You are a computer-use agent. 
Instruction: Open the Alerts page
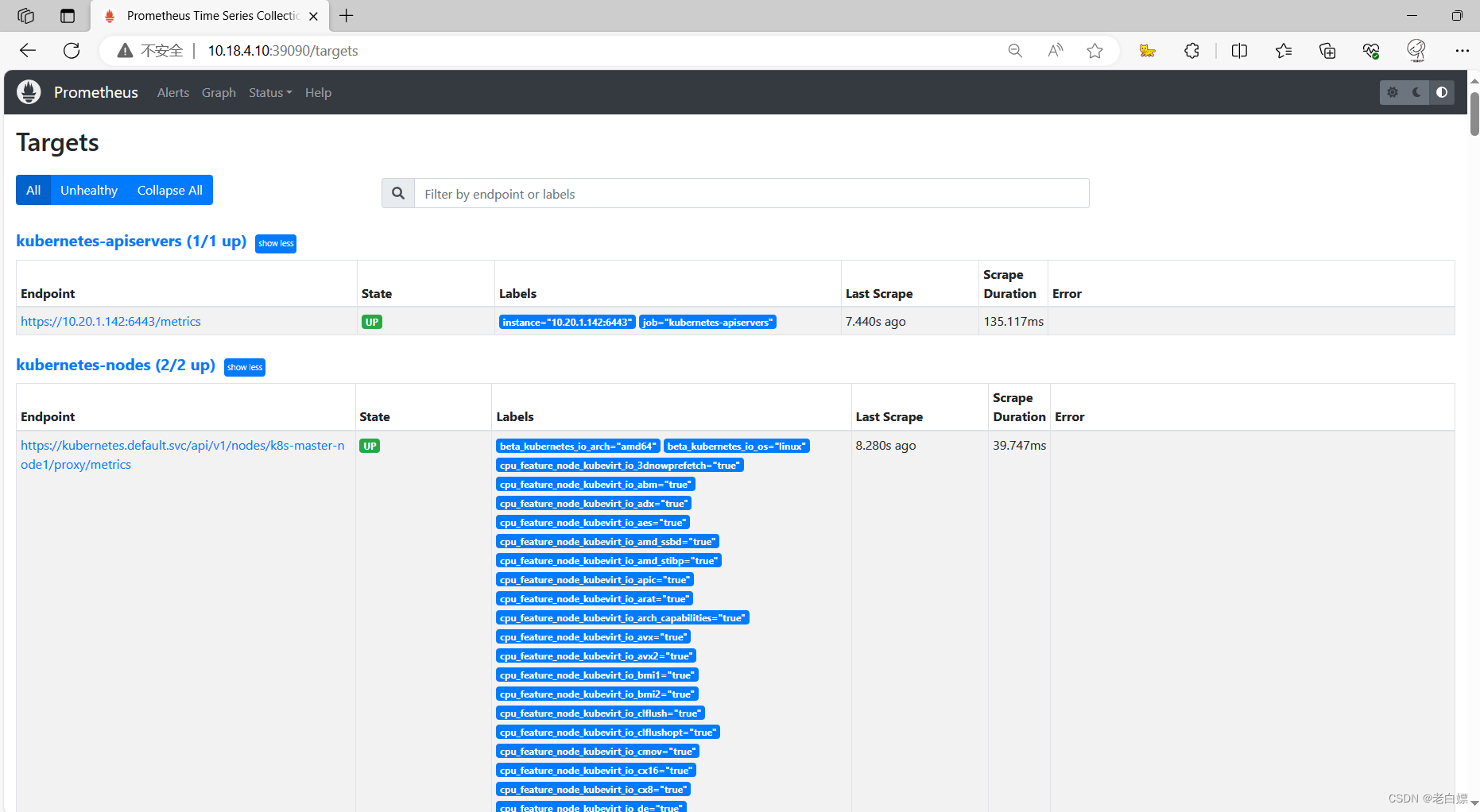[x=173, y=92]
